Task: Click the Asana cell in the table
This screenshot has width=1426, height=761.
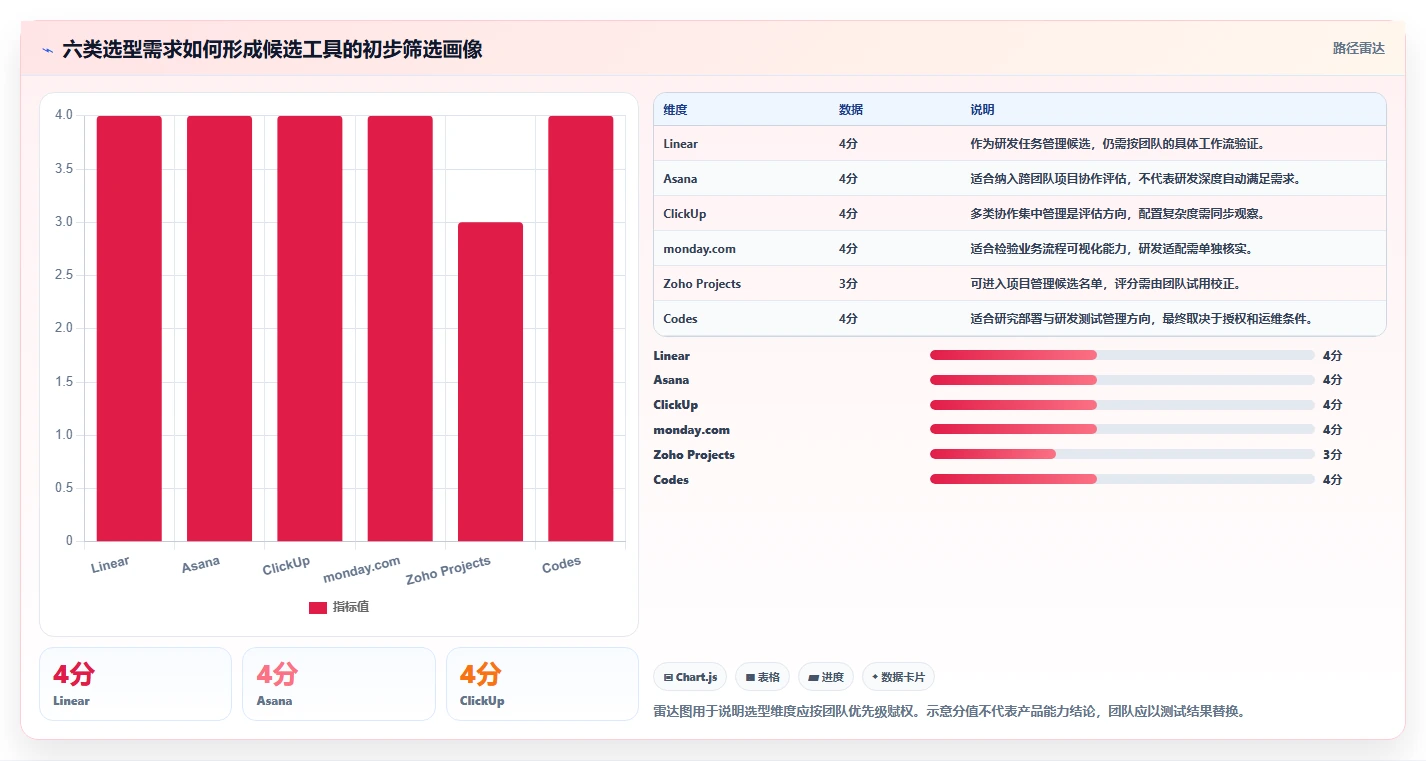Action: (x=681, y=179)
